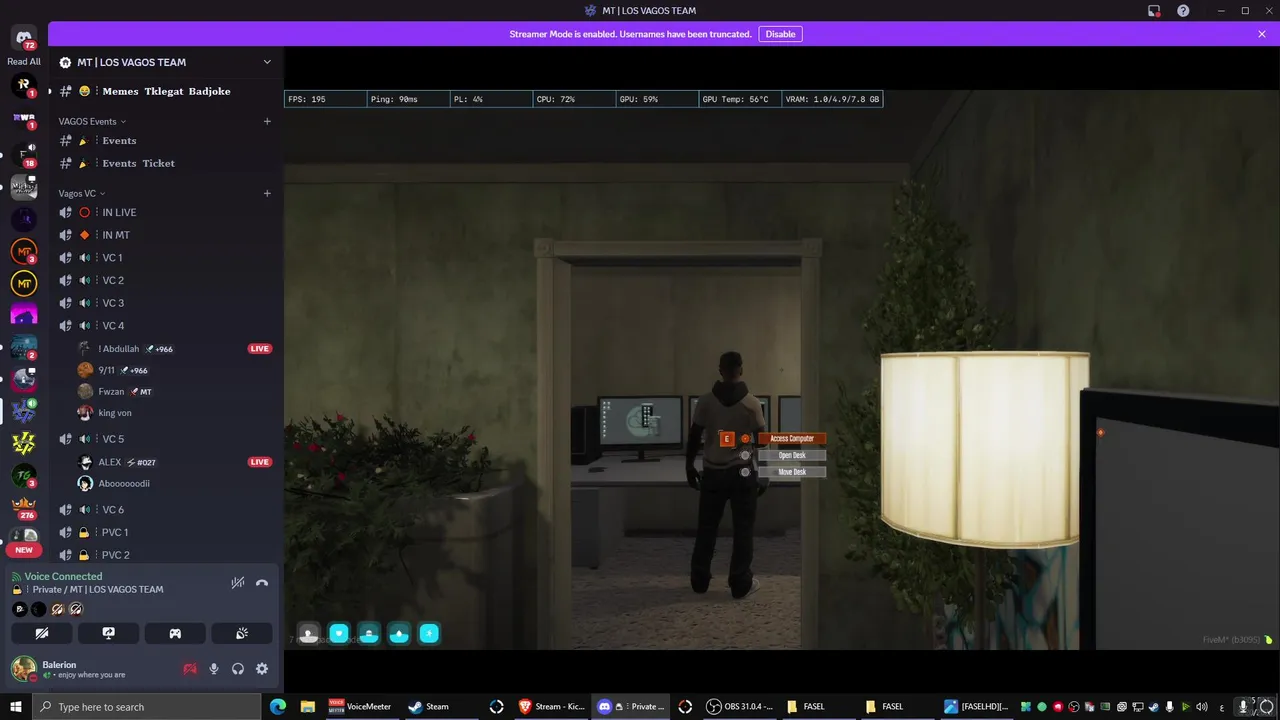Open the crown server icon with 276 badge
This screenshot has width=1280, height=720.
[24, 508]
